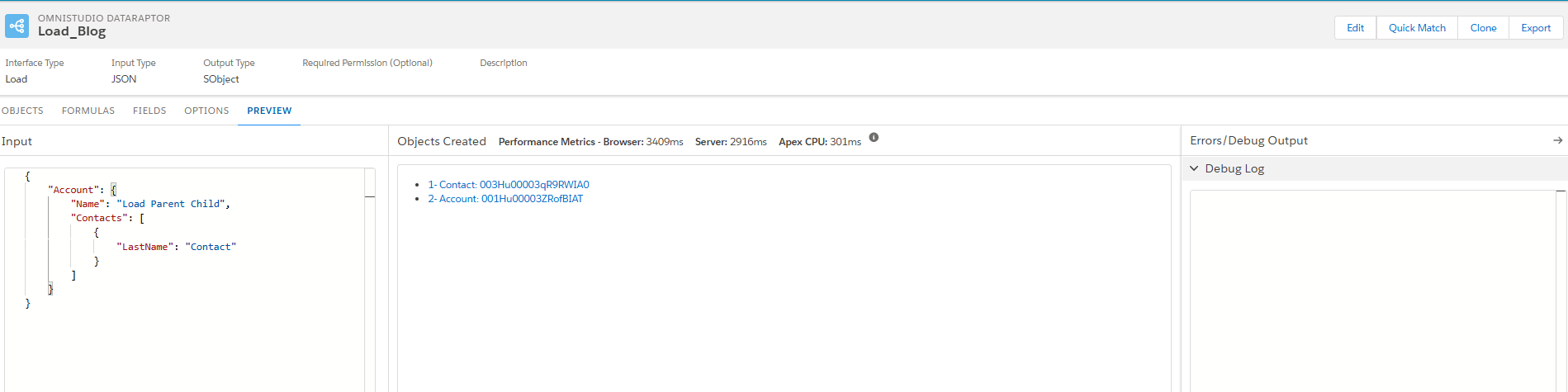Go to the Fields tab
The height and width of the screenshot is (392, 1568).
149,111
